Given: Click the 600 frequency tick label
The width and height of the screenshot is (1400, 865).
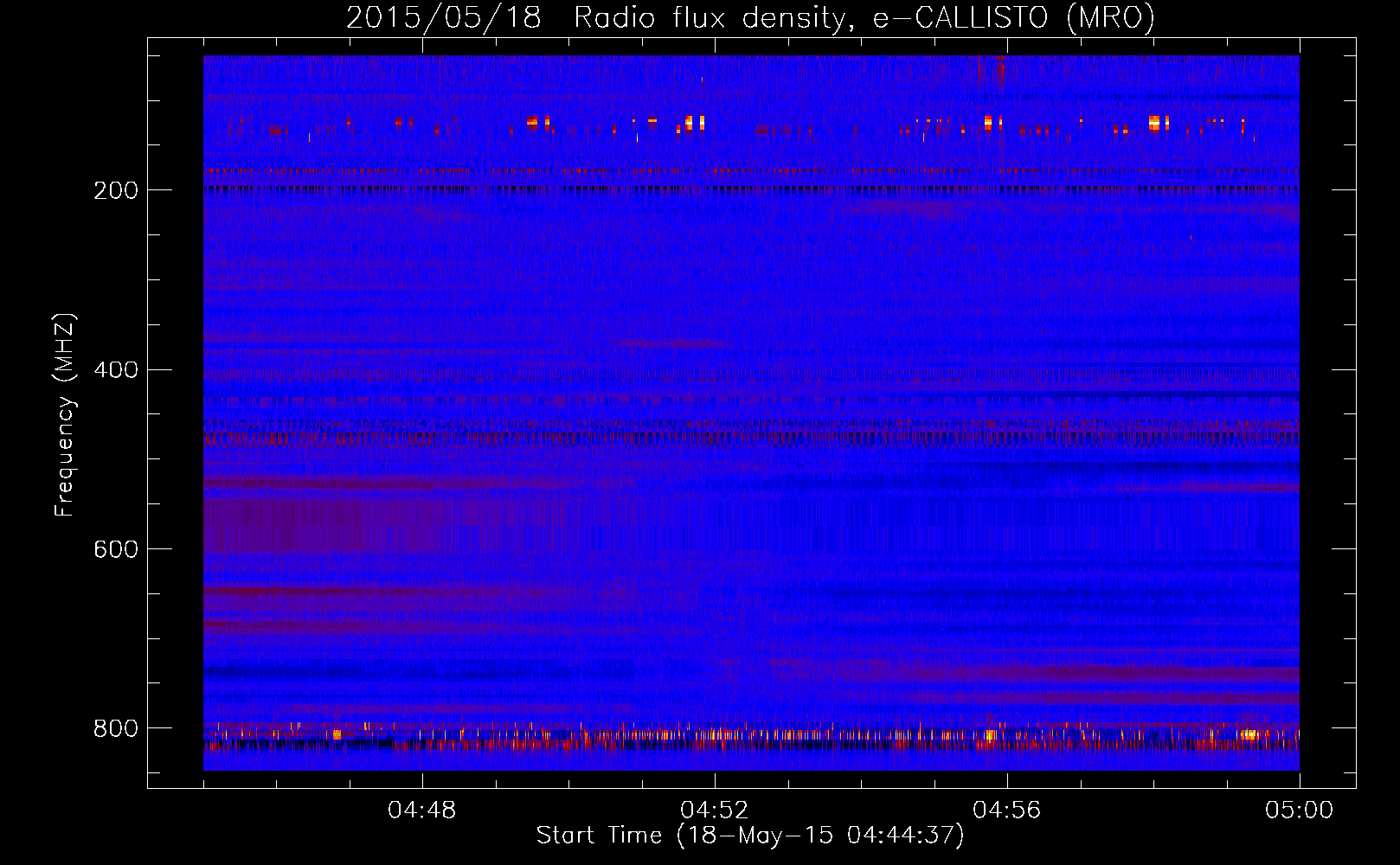Looking at the screenshot, I should pyautogui.click(x=115, y=549).
